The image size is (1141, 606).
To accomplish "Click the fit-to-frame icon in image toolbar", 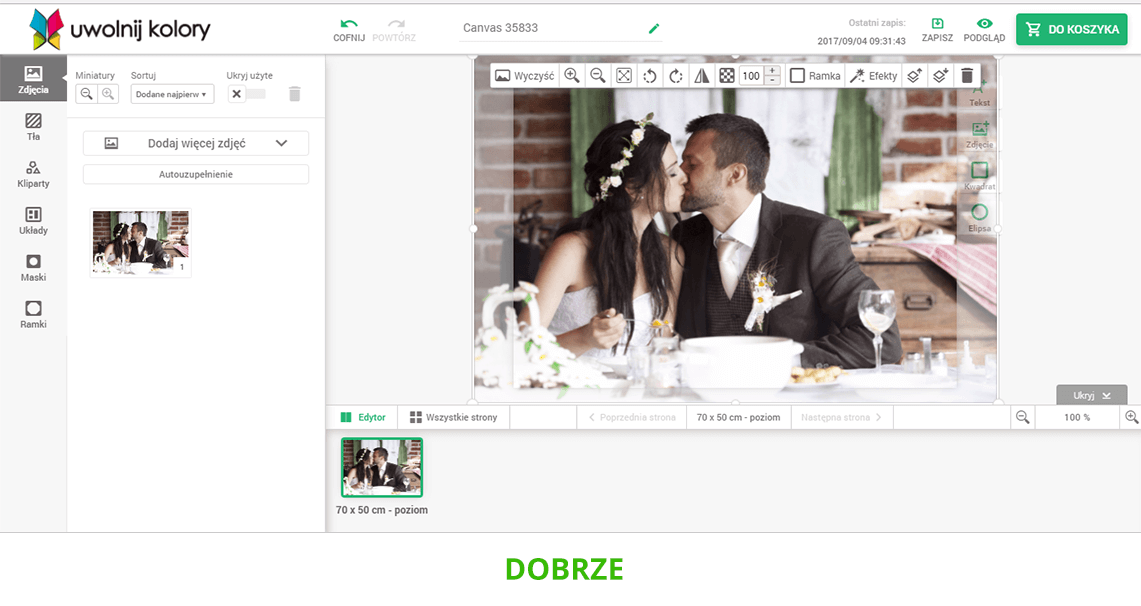I will pyautogui.click(x=623, y=76).
